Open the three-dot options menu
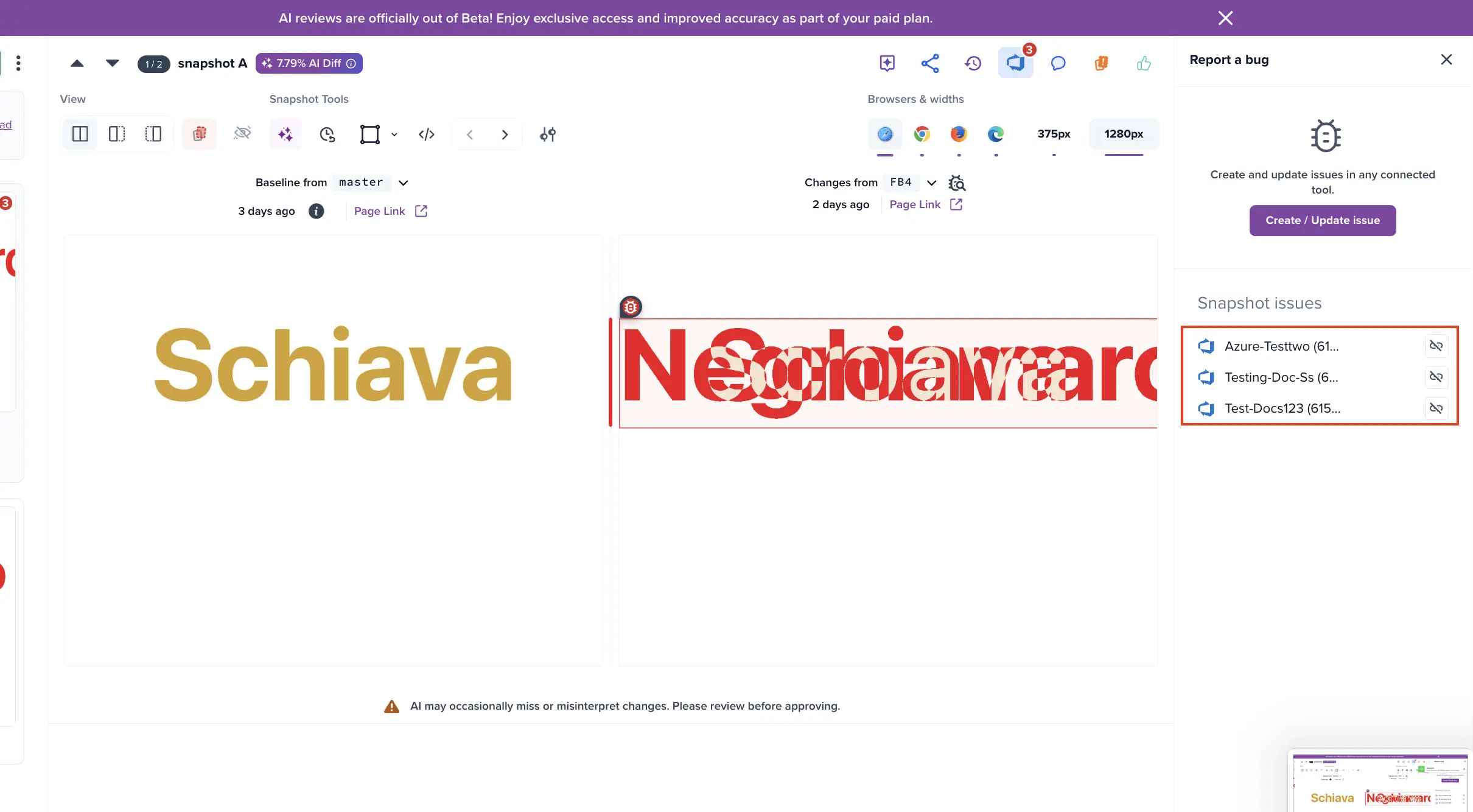The height and width of the screenshot is (812, 1473). (18, 63)
